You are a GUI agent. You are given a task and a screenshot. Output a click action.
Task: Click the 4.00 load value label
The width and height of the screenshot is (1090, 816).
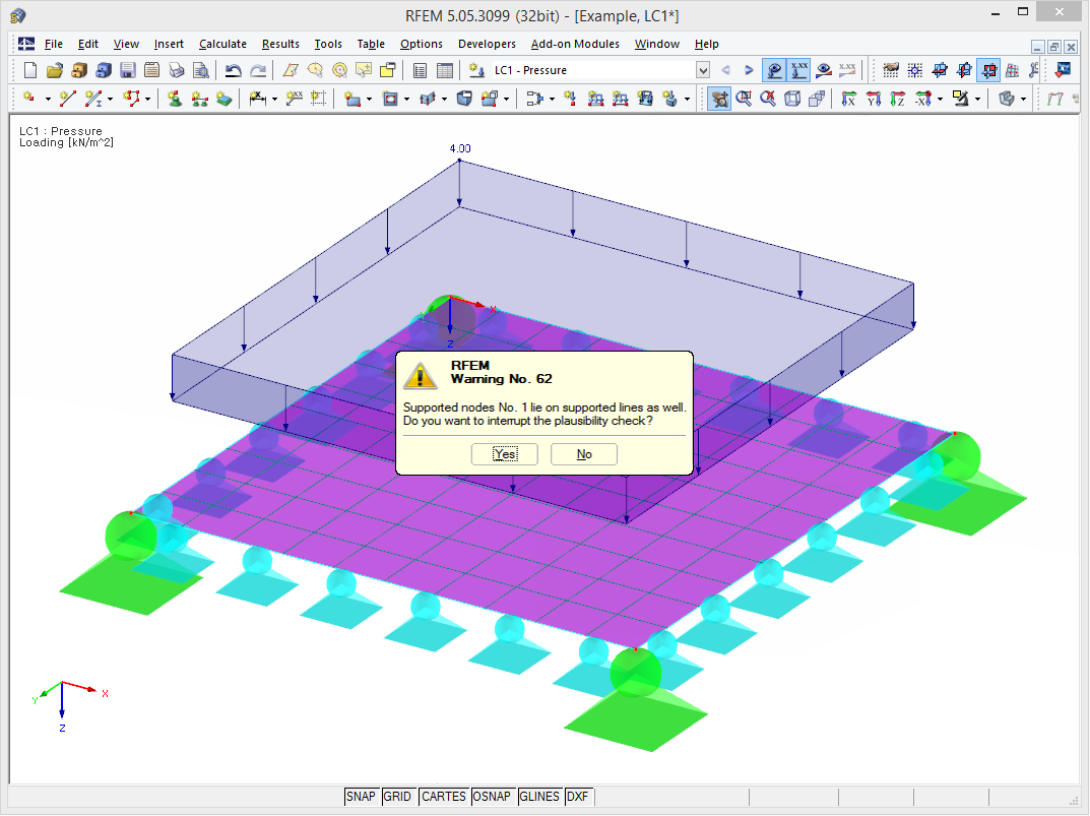[459, 149]
